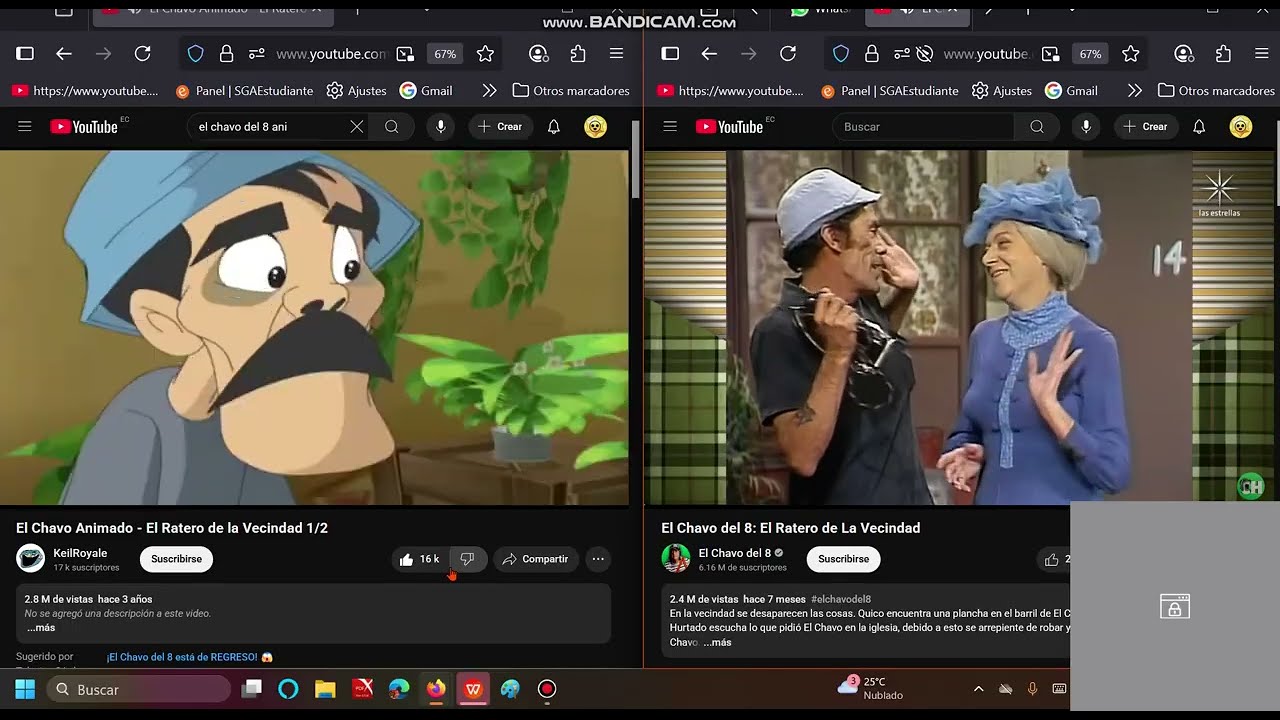The height and width of the screenshot is (720, 1280).
Task: Open Extensions puzzle icon in right browser
Action: [1223, 54]
